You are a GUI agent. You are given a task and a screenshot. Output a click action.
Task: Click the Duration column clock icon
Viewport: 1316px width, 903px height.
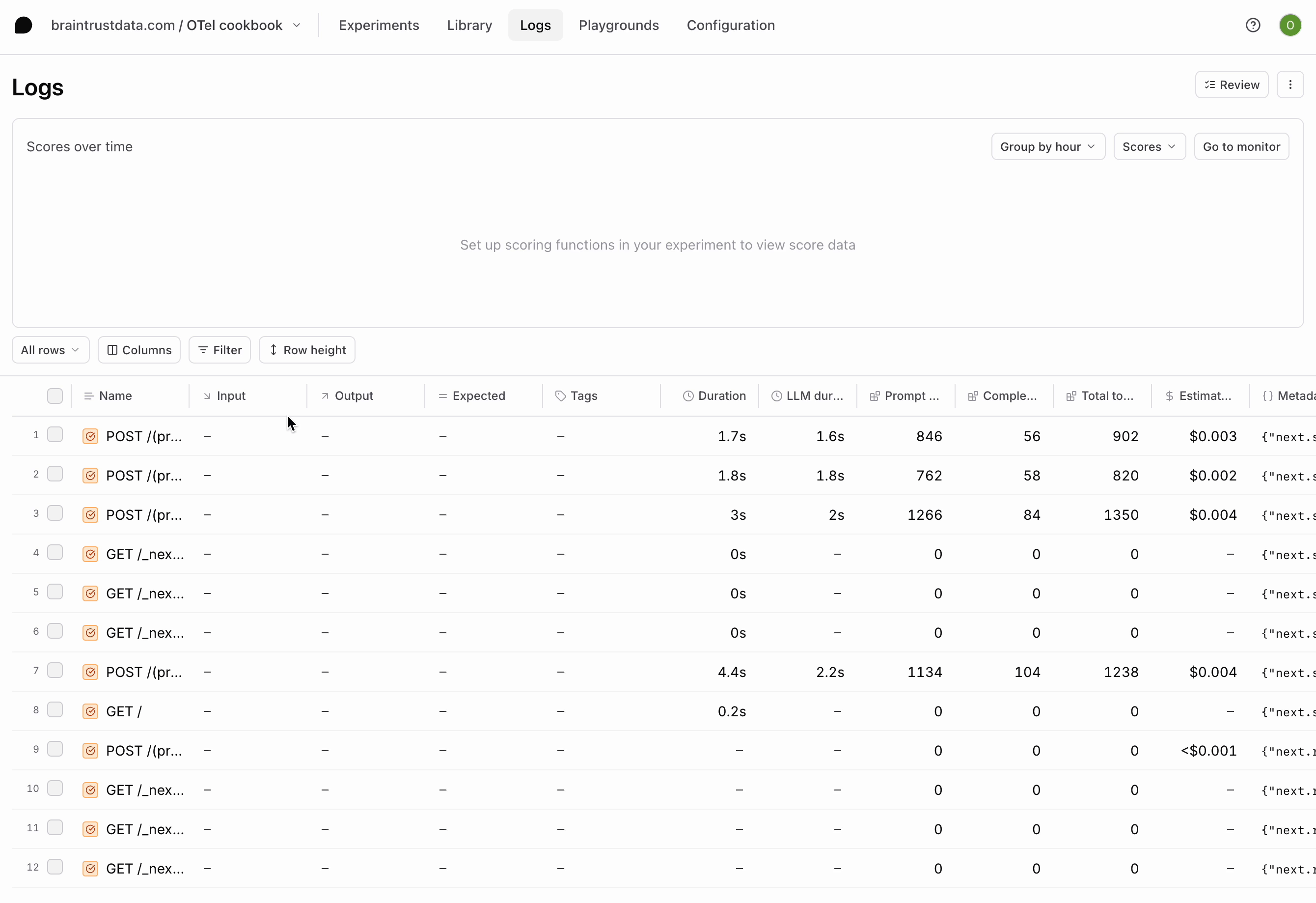[688, 396]
